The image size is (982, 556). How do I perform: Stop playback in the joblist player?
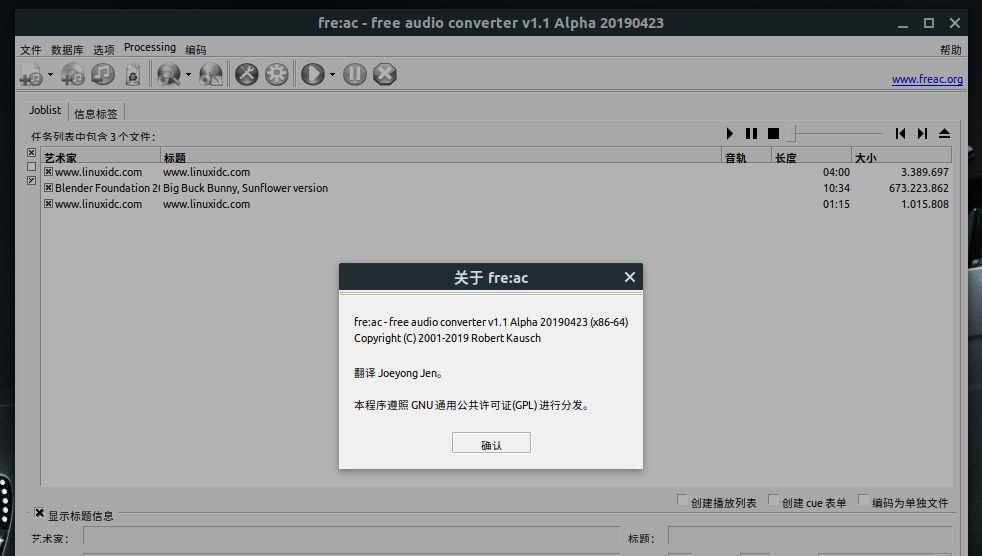(x=773, y=133)
